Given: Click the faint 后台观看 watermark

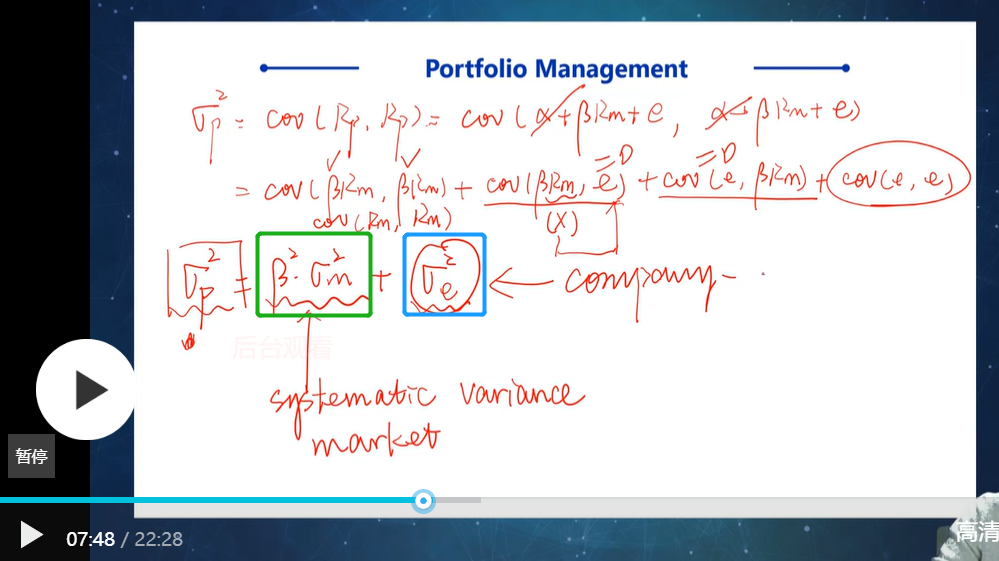Looking at the screenshot, I should coord(282,348).
